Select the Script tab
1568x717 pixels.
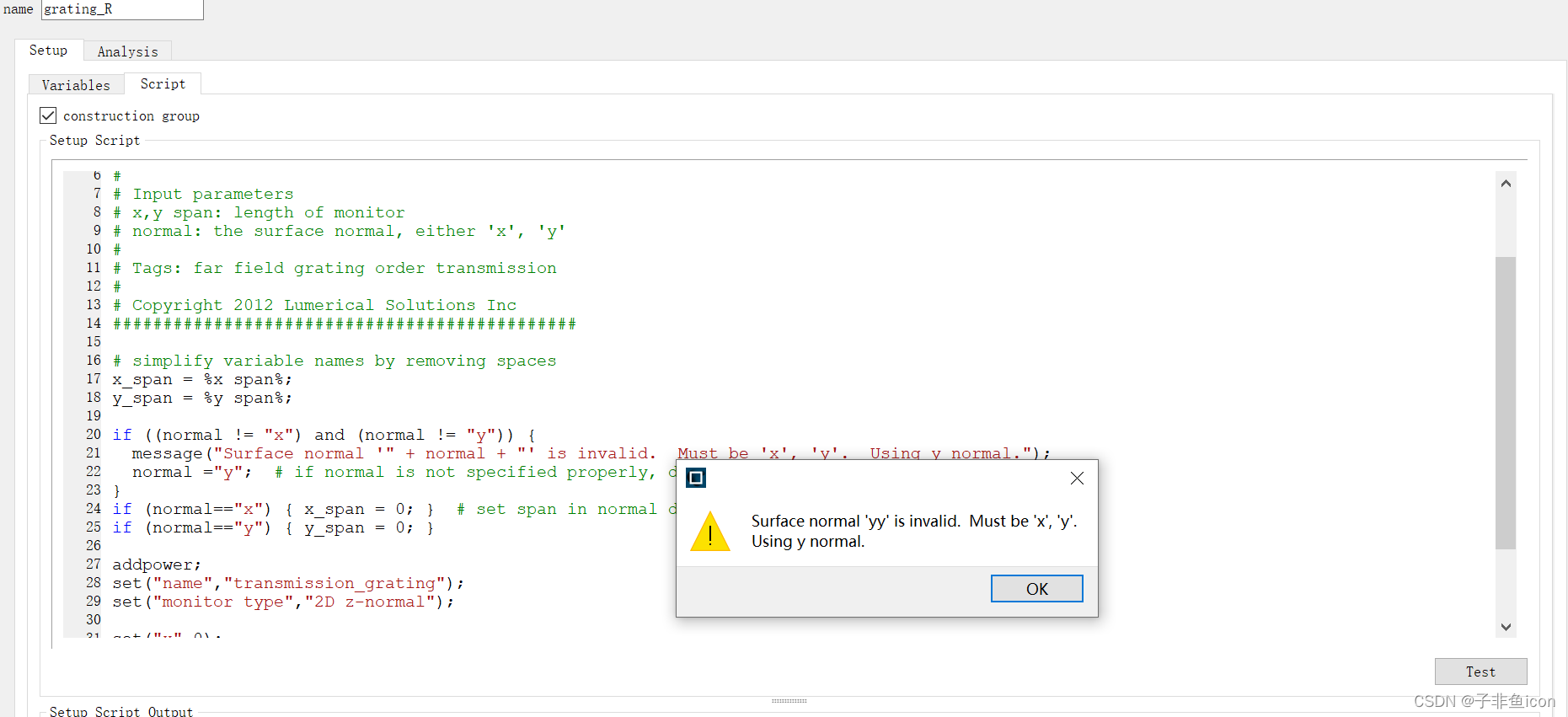[163, 84]
